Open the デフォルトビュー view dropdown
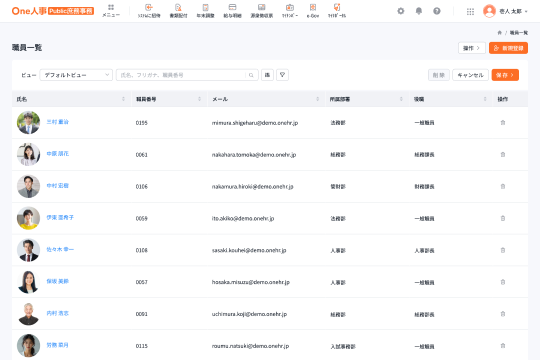 76,75
